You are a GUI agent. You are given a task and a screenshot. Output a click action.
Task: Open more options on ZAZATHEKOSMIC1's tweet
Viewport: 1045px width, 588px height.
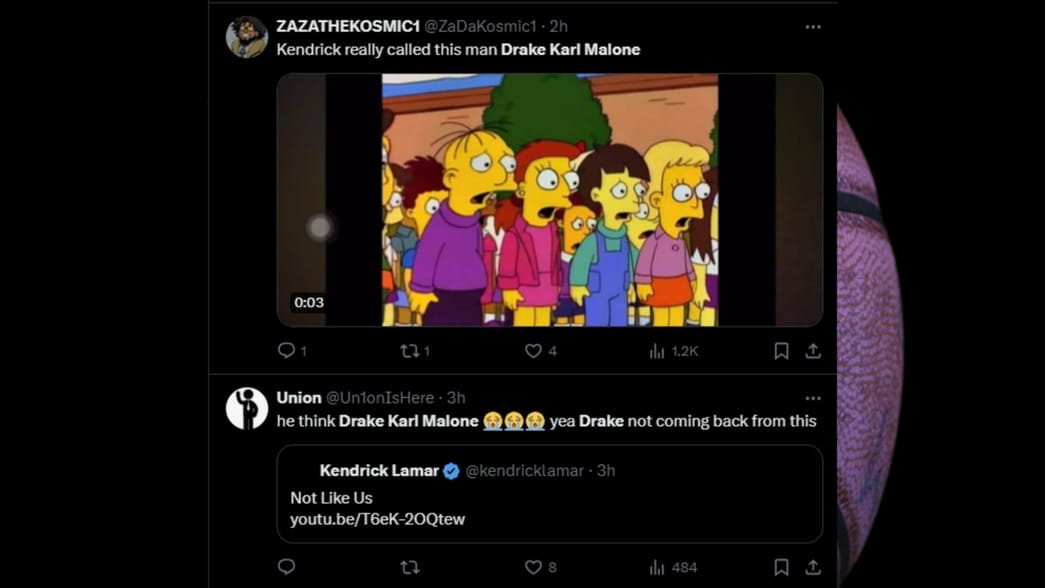[813, 27]
